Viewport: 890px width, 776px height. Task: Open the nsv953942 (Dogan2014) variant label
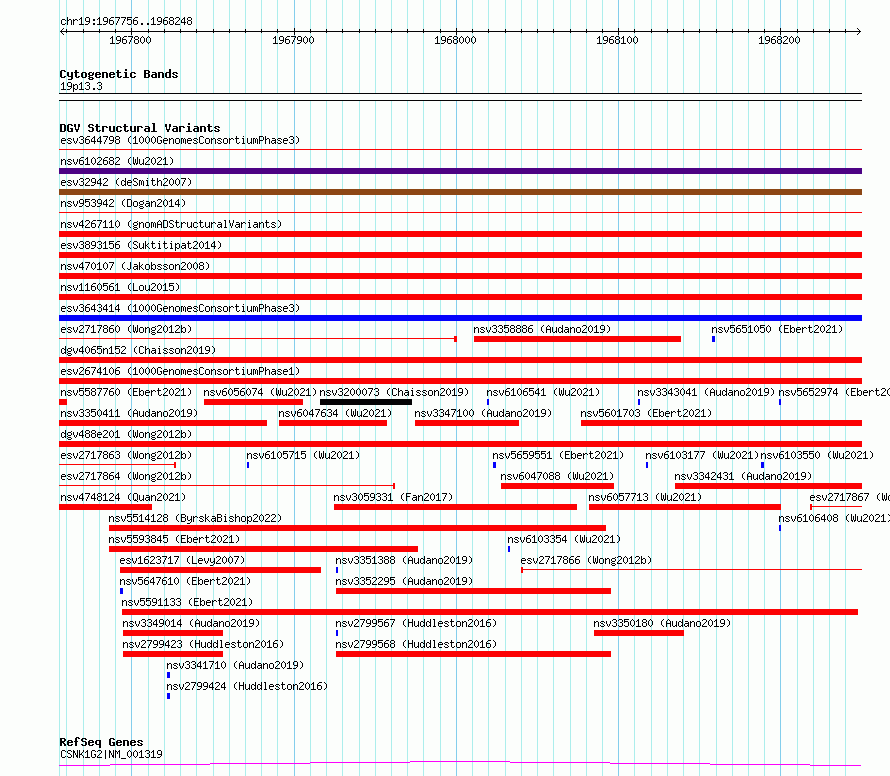coord(123,203)
